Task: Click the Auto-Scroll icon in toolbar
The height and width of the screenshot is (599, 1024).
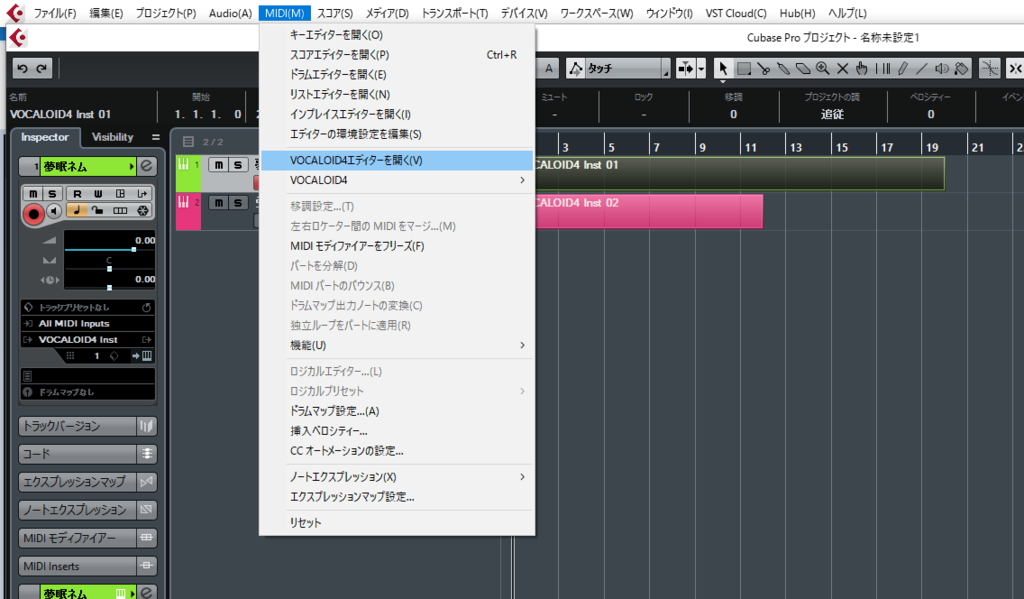Action: tap(686, 68)
